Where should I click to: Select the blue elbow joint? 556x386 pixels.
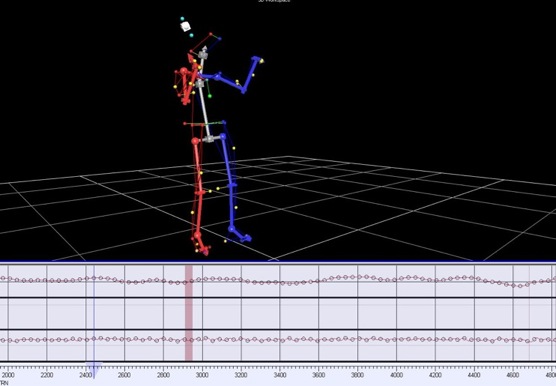(244, 91)
